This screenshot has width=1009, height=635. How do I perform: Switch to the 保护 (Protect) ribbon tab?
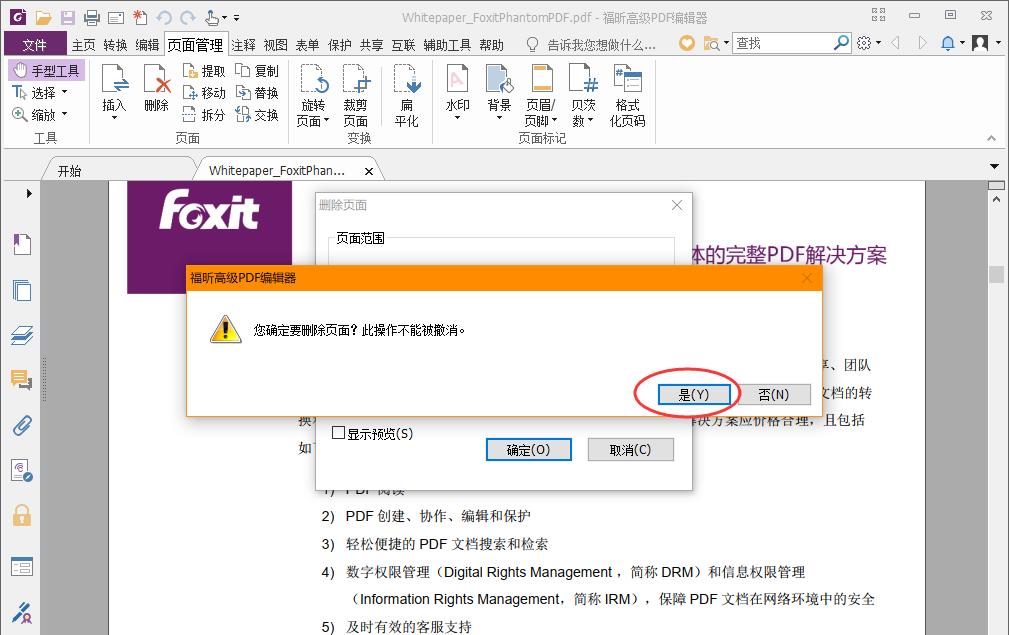[x=340, y=45]
